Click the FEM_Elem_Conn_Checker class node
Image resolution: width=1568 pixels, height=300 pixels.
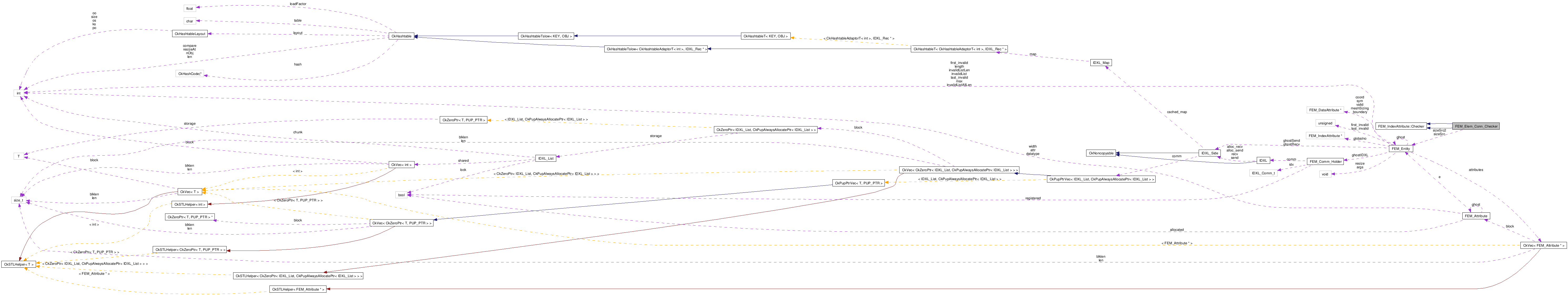coord(1475,126)
